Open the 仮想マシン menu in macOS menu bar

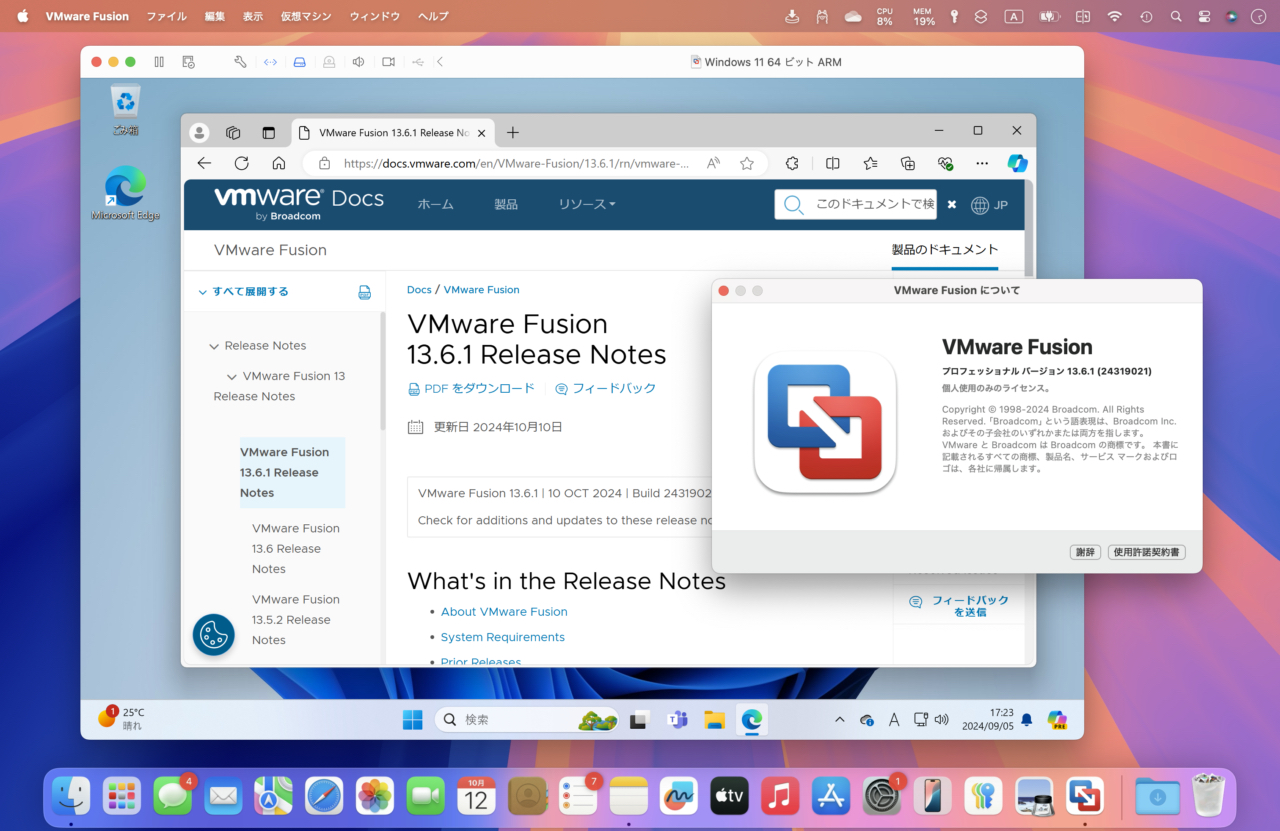(305, 16)
